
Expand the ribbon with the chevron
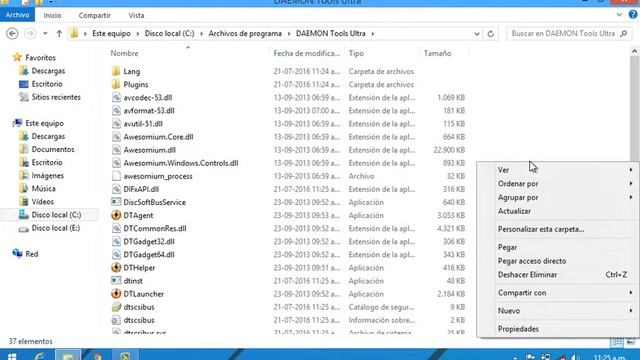tap(619, 15)
